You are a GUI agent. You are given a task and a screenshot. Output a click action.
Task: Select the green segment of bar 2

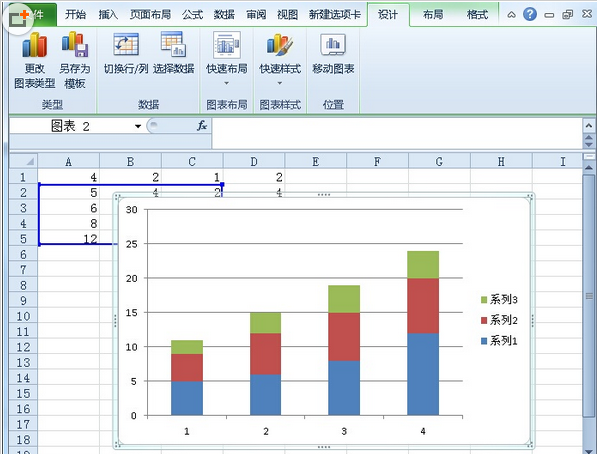pyautogui.click(x=265, y=323)
